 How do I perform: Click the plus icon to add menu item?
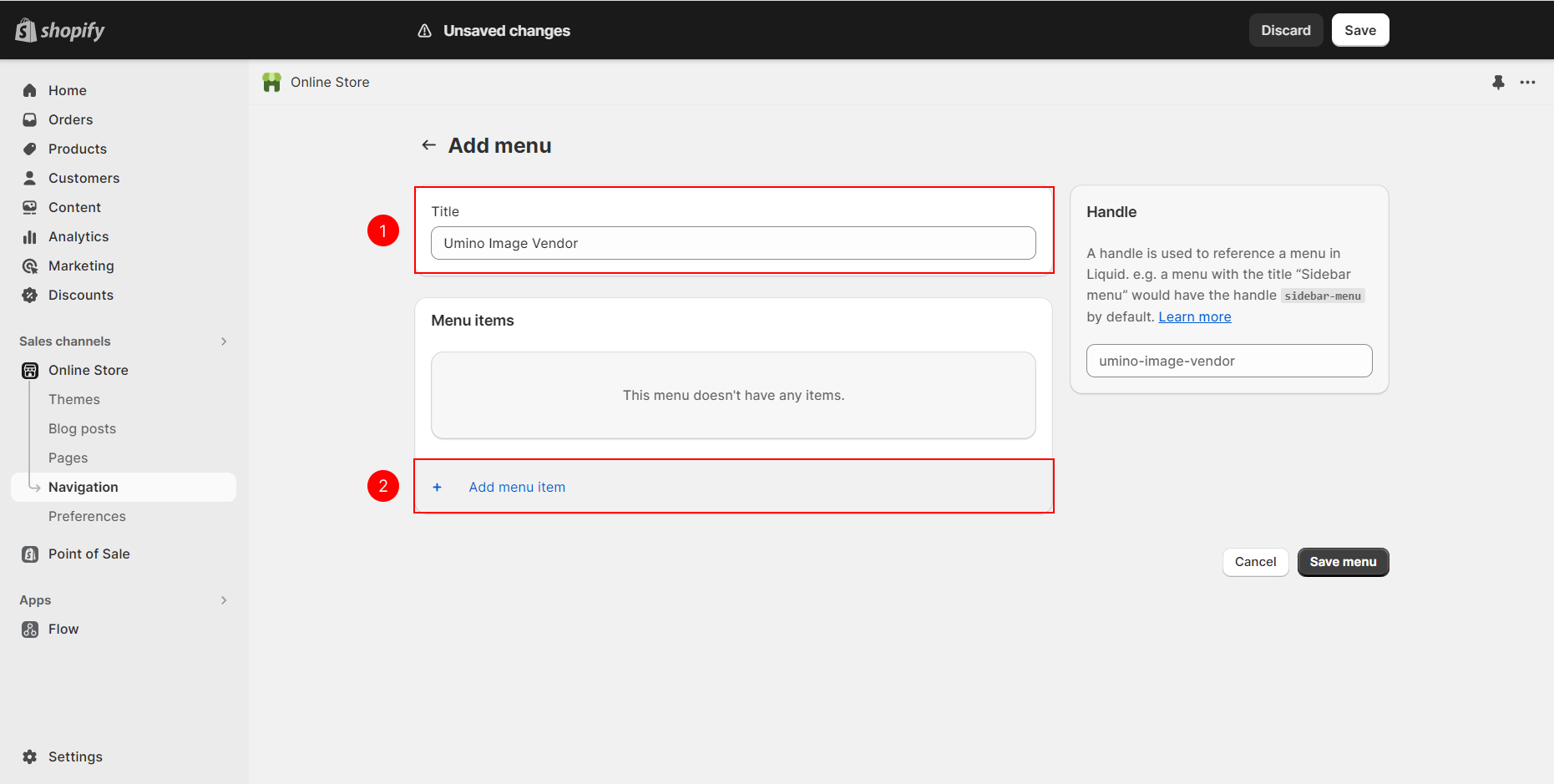pyautogui.click(x=437, y=487)
